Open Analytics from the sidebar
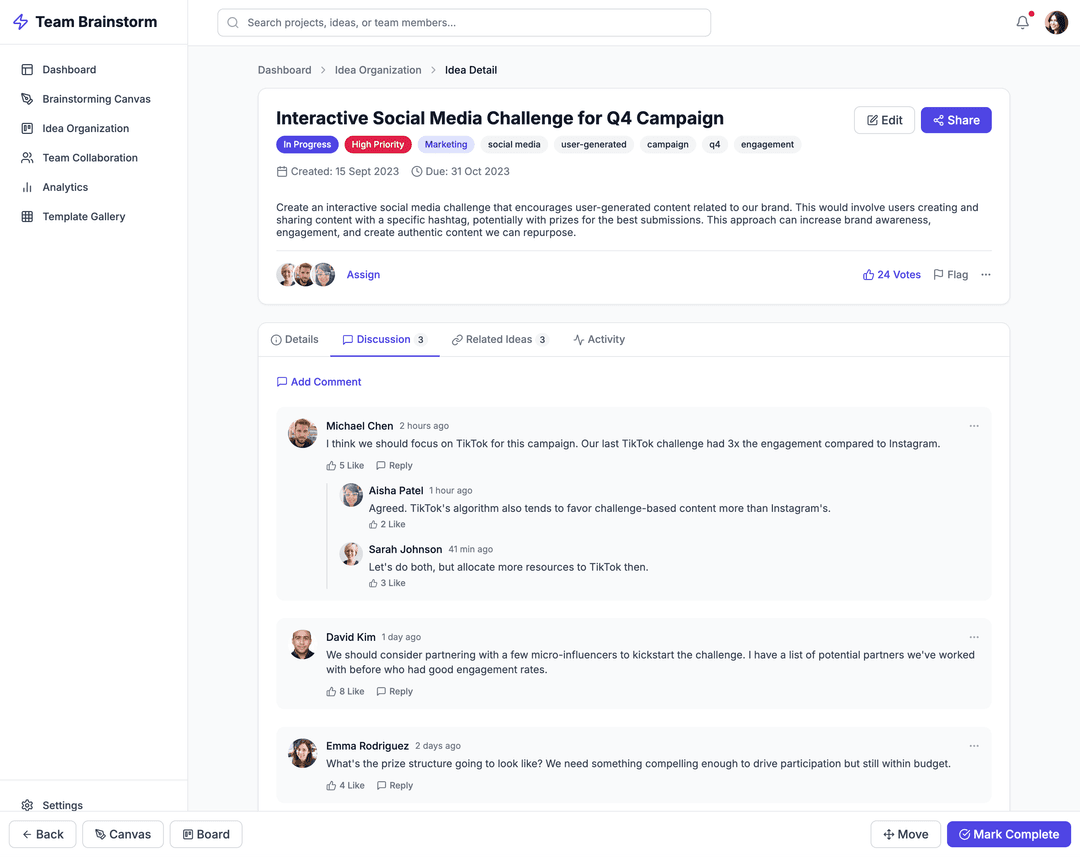 [65, 187]
